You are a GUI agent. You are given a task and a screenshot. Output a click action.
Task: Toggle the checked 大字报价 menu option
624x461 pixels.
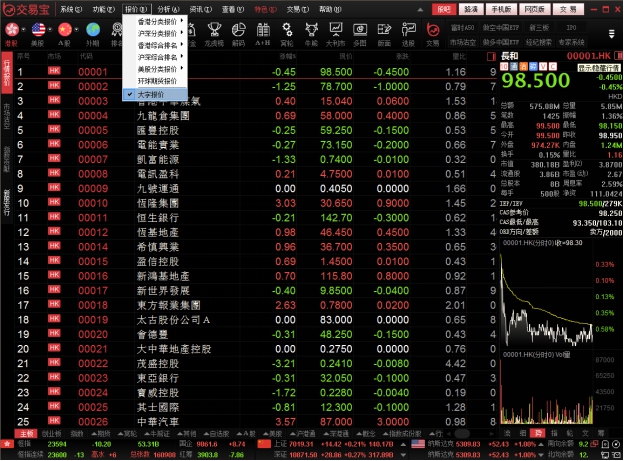pos(151,93)
